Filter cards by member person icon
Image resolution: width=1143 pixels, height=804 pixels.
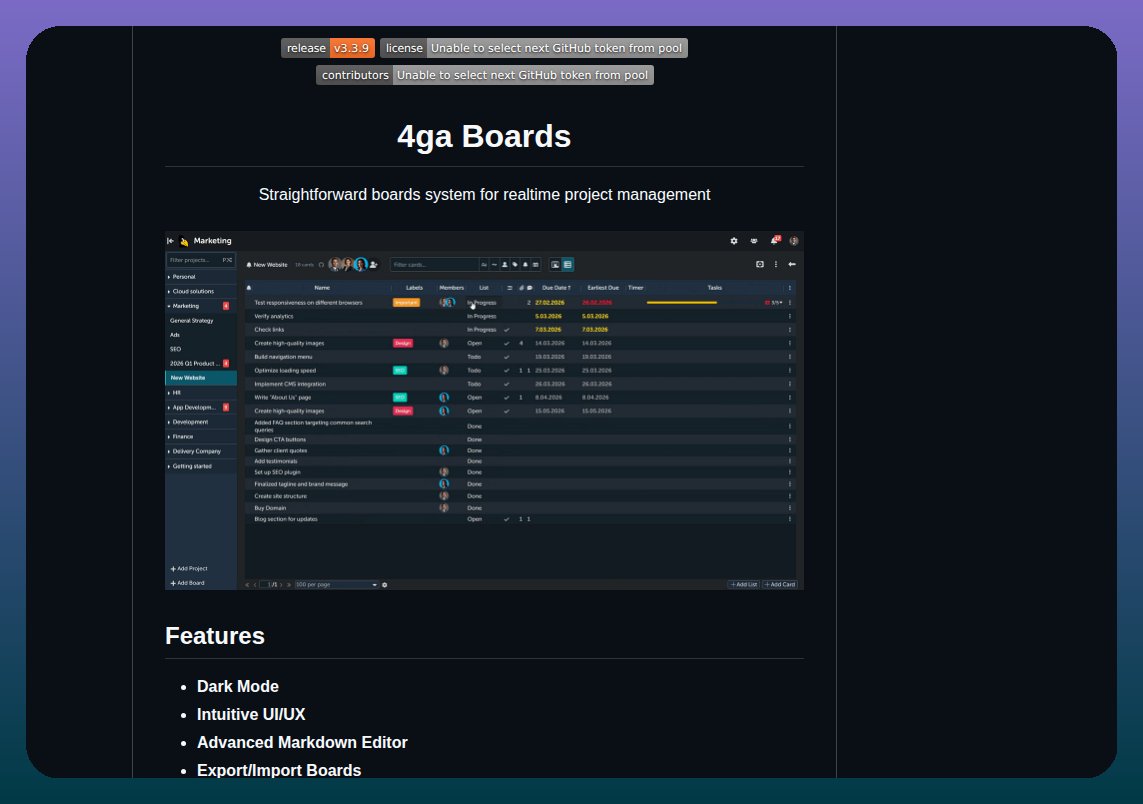[504, 265]
